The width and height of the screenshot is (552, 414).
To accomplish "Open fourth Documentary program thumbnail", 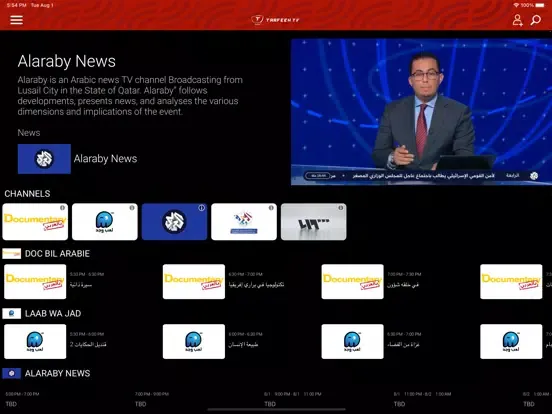I will [511, 282].
